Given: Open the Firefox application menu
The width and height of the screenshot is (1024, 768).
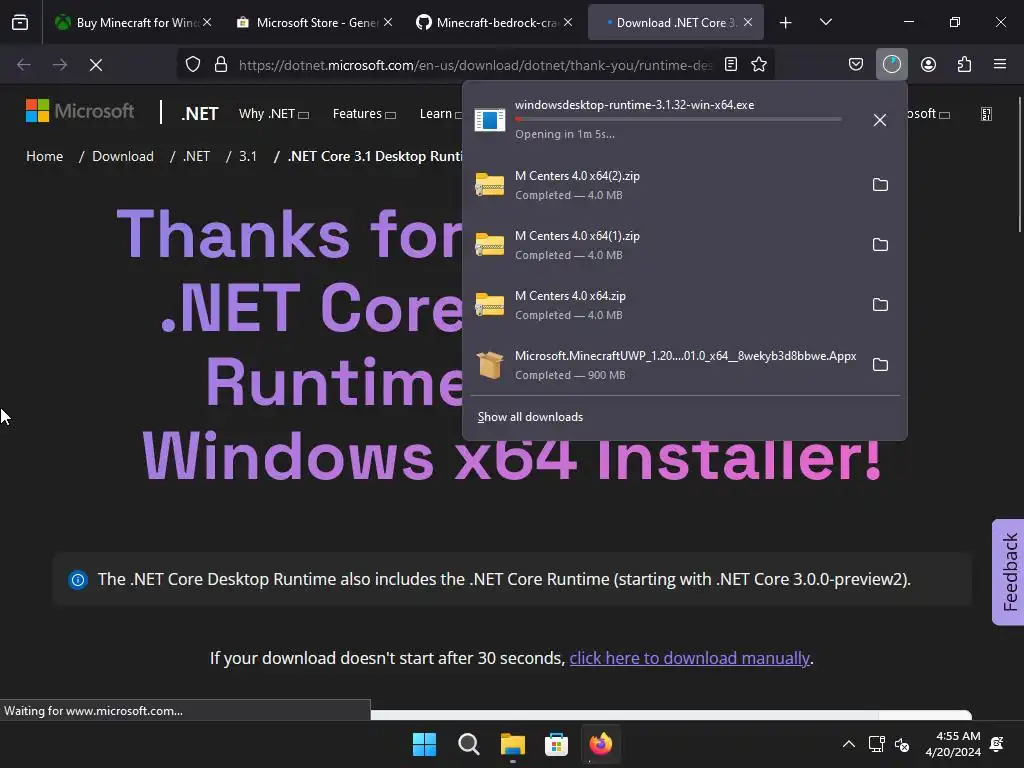Looking at the screenshot, I should coord(1000,65).
